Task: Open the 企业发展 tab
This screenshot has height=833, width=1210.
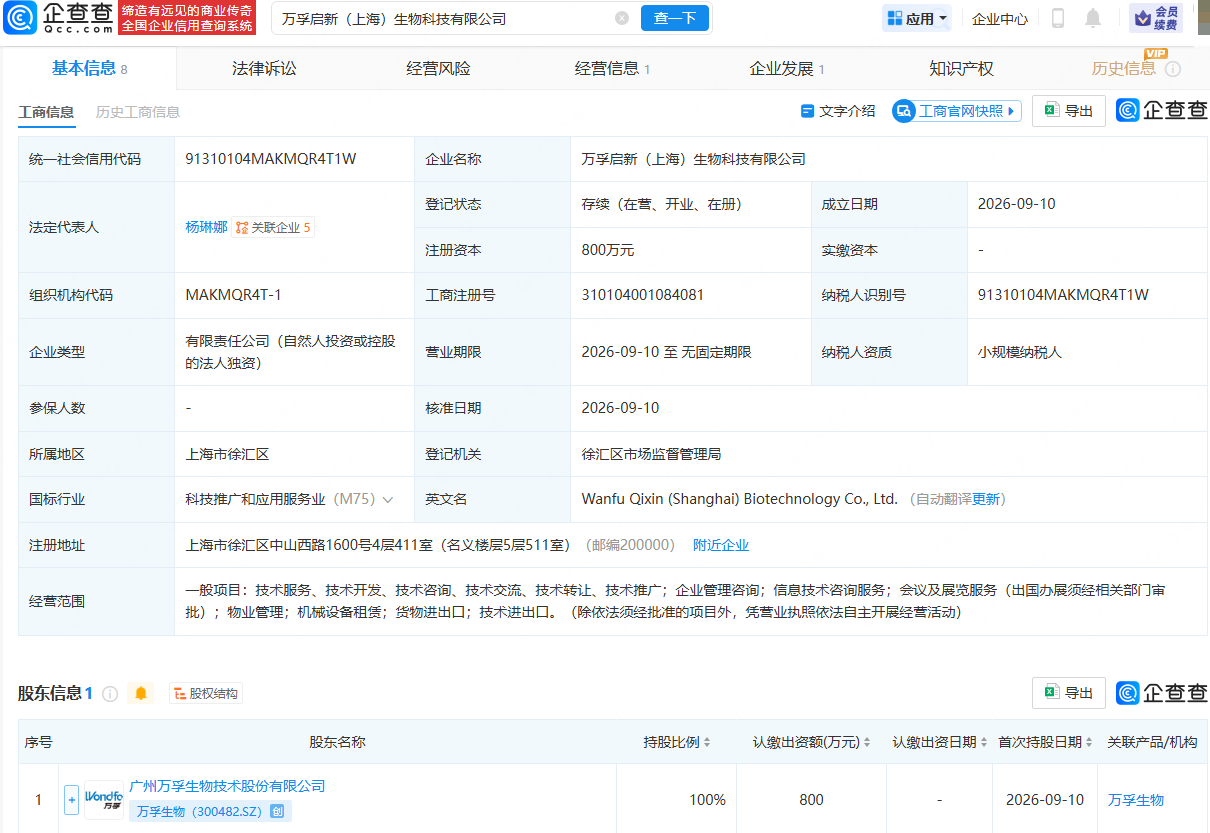Action: click(x=787, y=68)
